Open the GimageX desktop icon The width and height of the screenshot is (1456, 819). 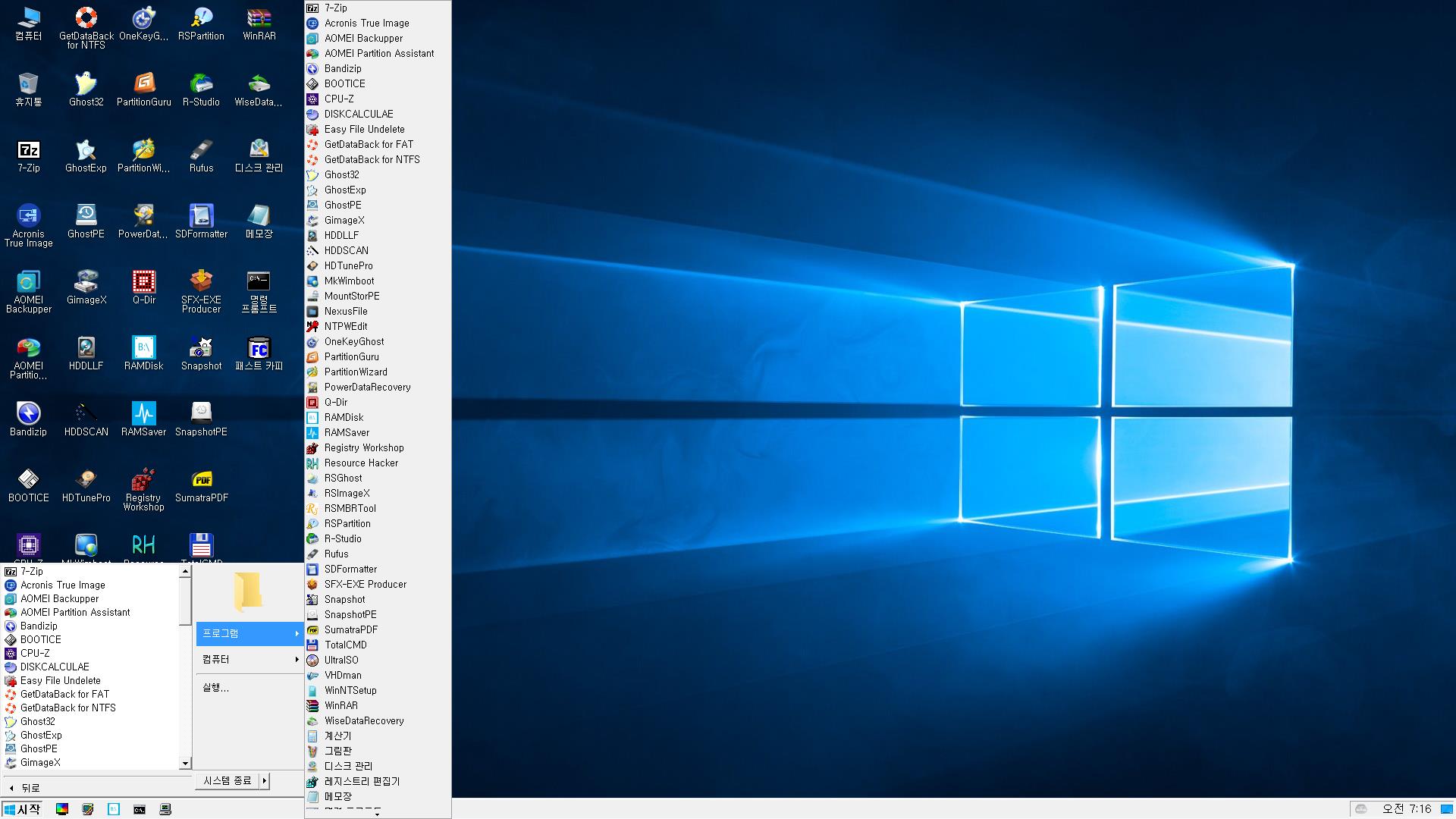tap(86, 287)
